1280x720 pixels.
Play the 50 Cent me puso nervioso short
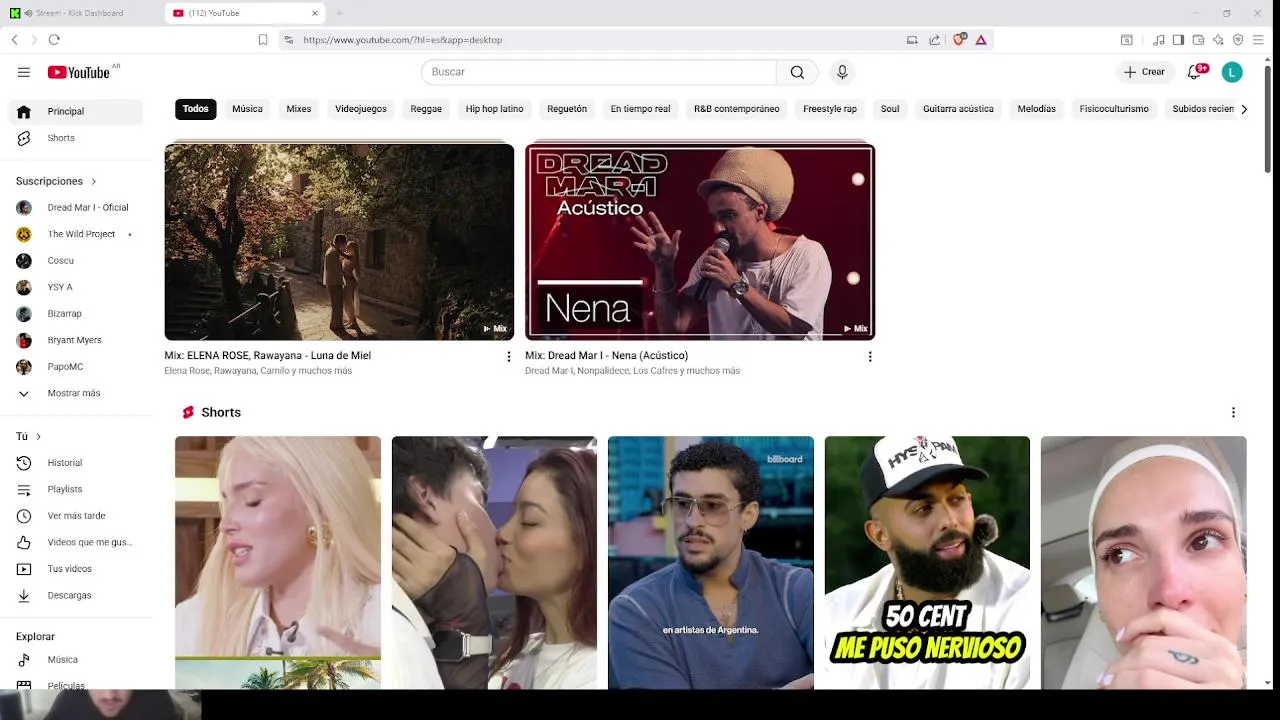coord(927,562)
